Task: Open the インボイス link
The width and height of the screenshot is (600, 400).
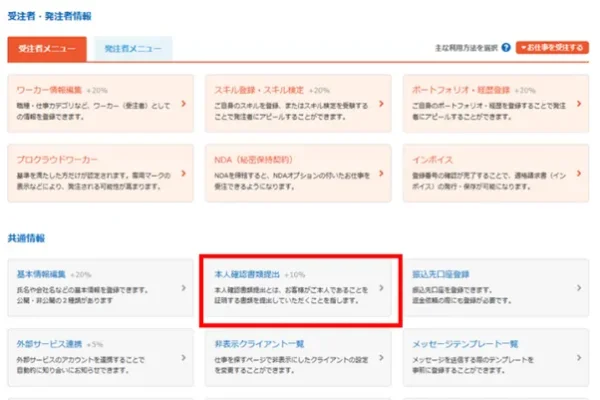Action: pos(432,160)
